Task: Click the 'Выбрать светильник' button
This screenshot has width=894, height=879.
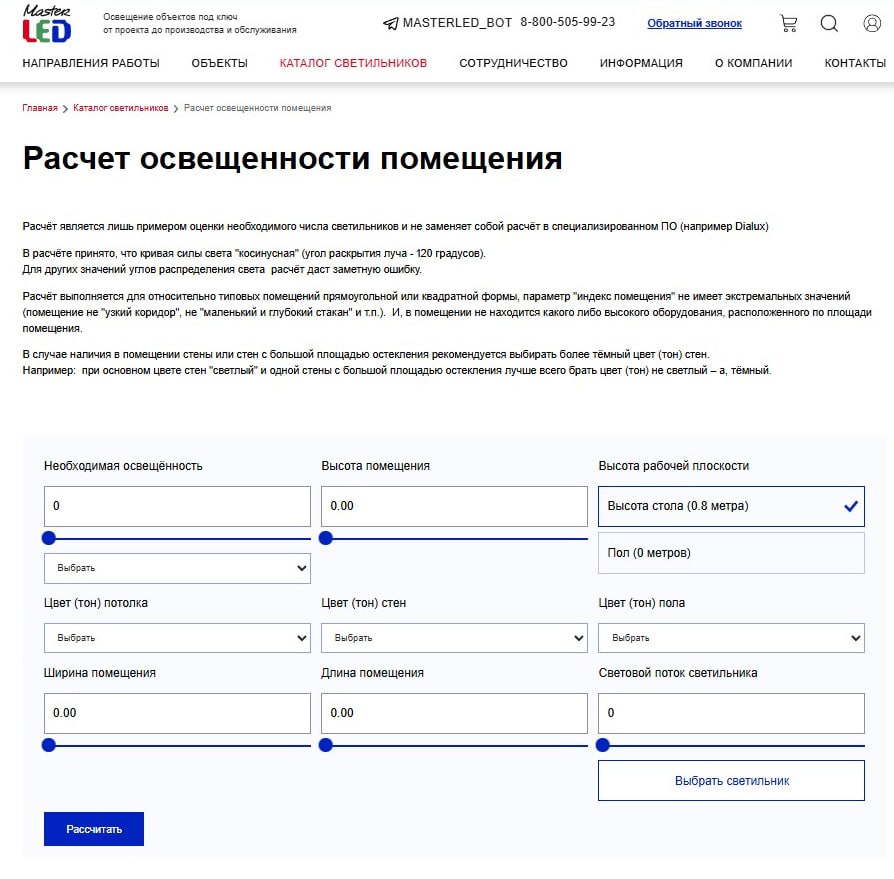Action: click(x=731, y=781)
